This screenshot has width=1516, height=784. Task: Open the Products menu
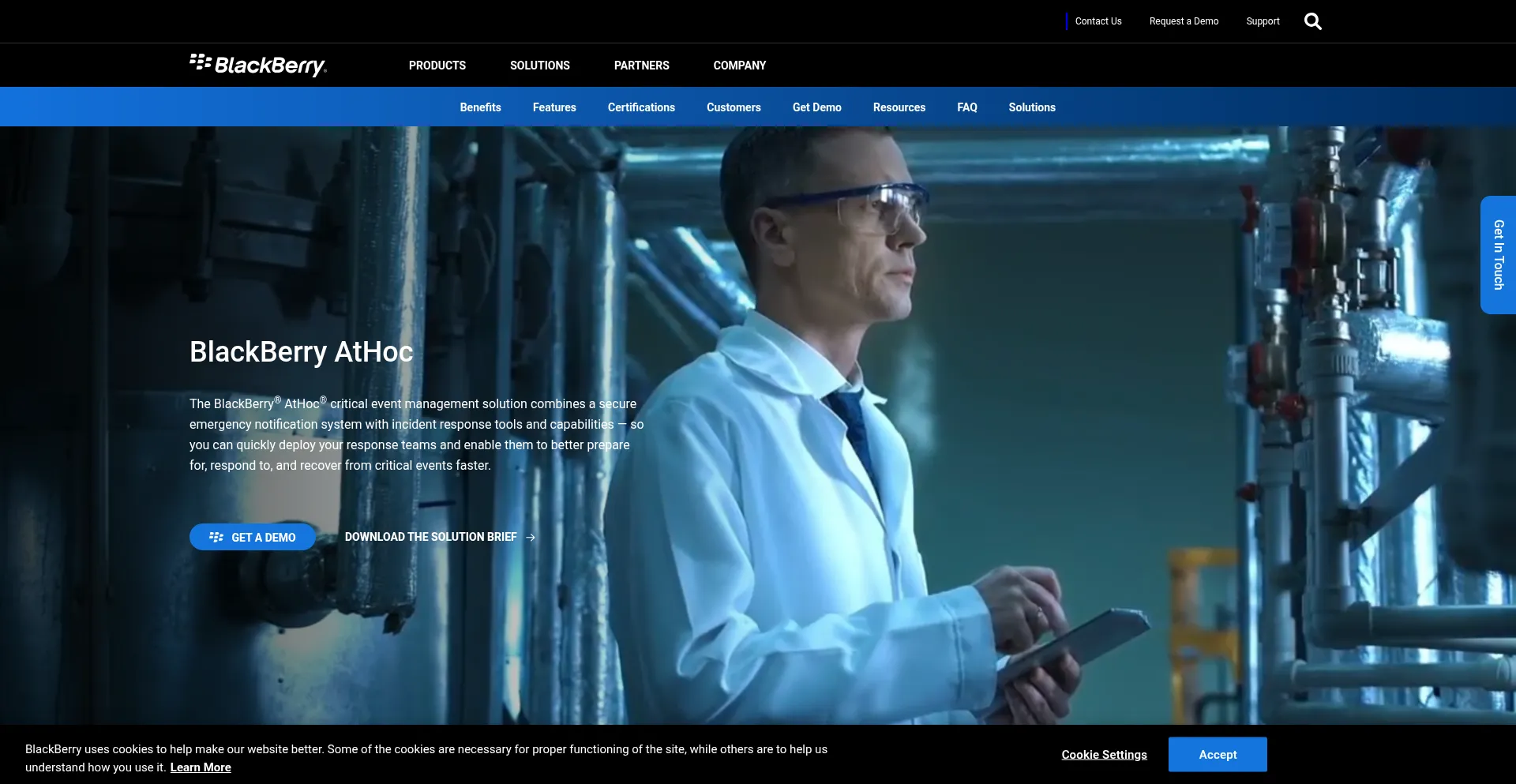point(437,66)
